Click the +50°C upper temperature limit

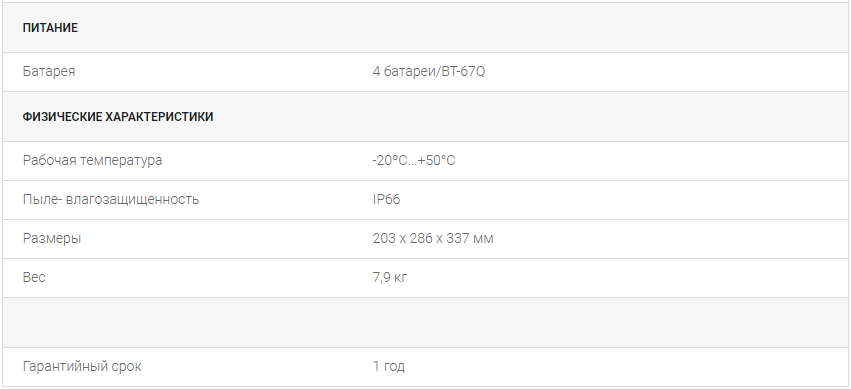pyautogui.click(x=436, y=161)
